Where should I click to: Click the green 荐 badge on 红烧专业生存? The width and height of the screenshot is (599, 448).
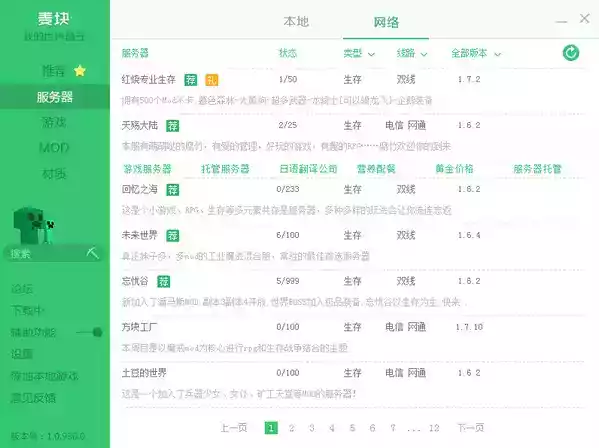coord(191,79)
